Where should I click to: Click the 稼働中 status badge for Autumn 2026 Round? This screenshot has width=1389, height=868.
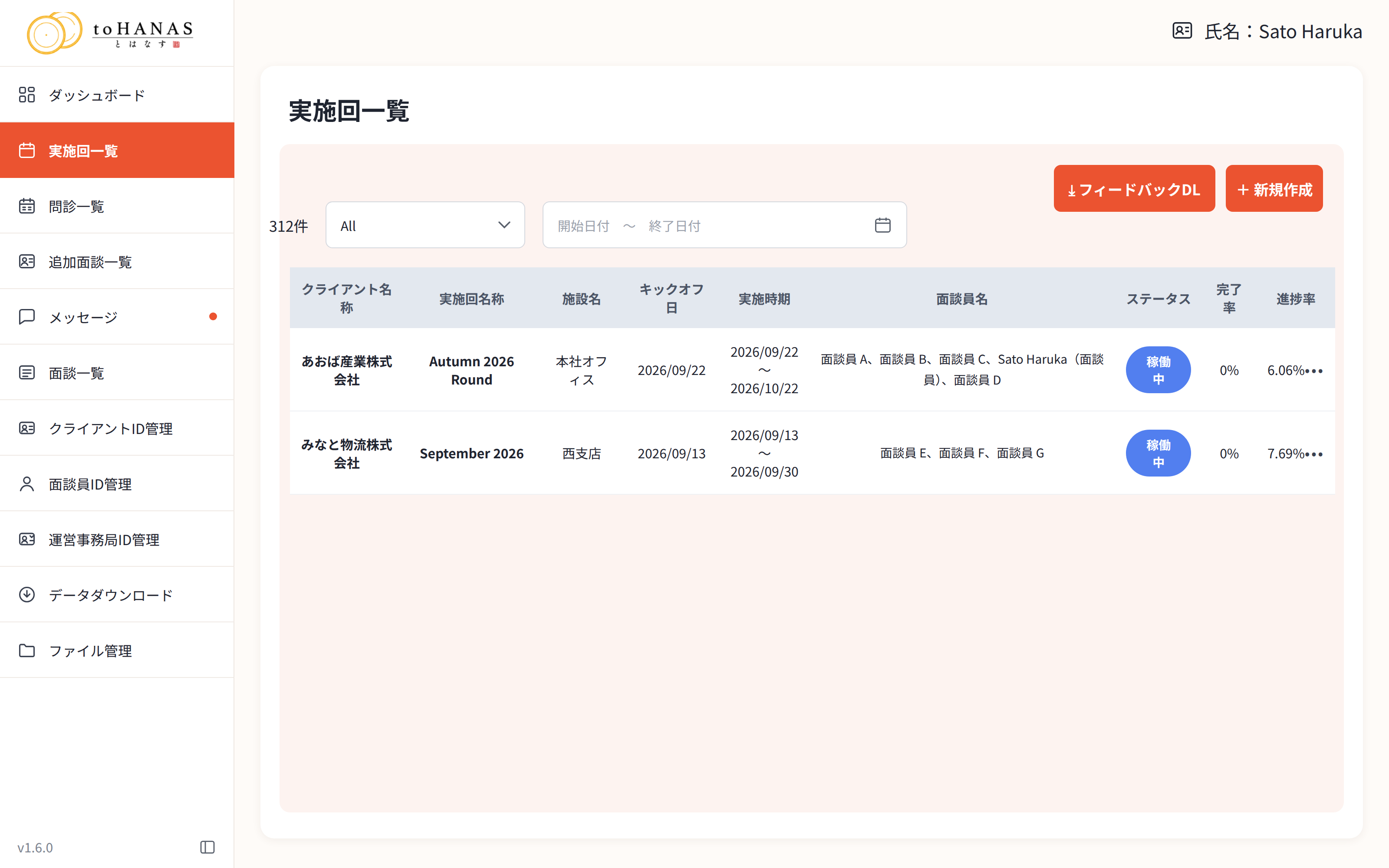(1158, 370)
